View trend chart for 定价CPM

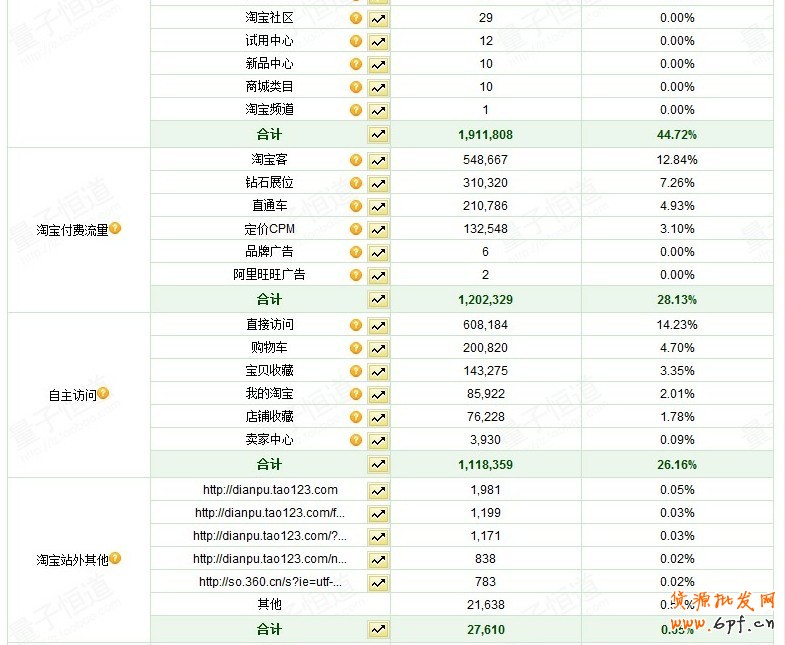coord(378,230)
